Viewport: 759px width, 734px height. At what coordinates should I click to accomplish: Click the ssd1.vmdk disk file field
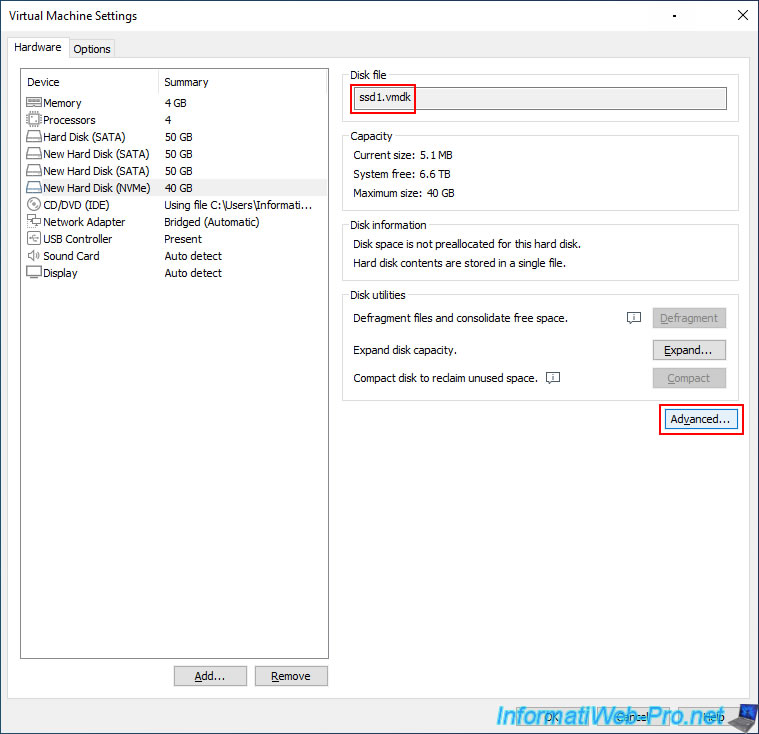pos(540,98)
